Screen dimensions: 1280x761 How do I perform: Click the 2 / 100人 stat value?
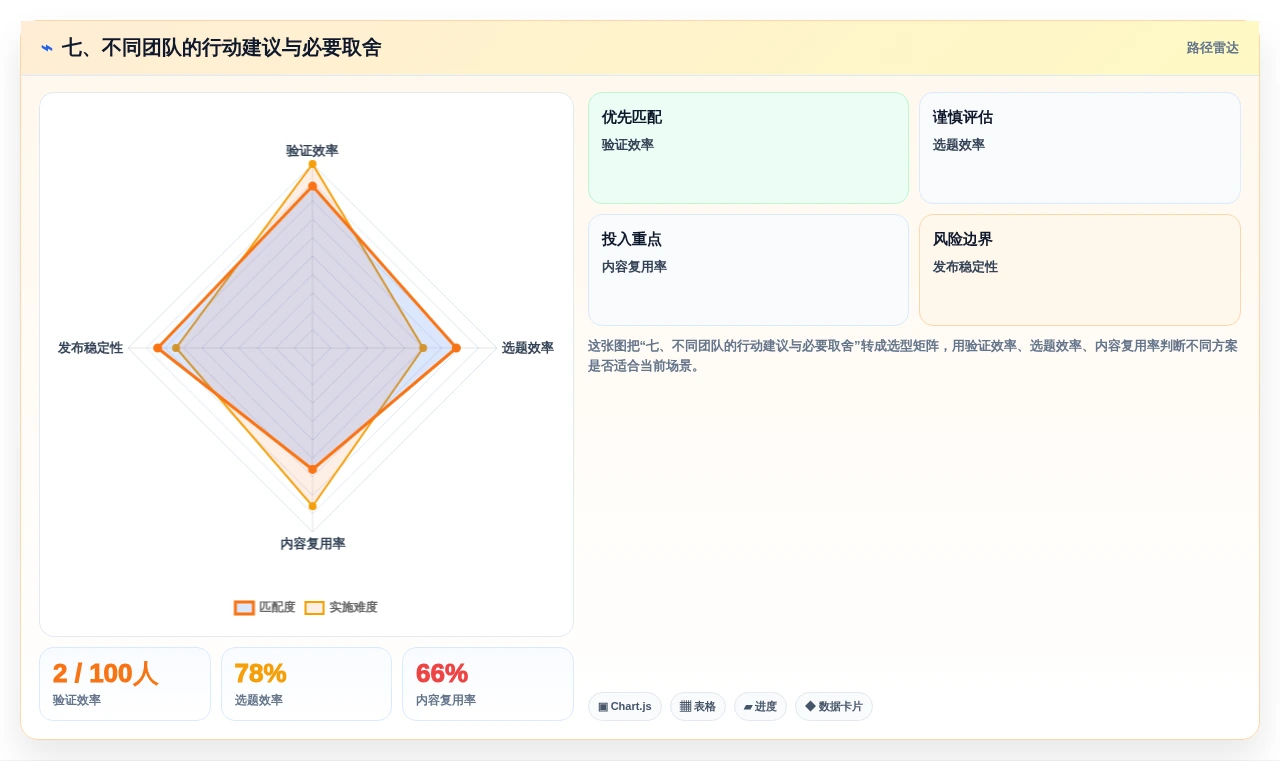(105, 674)
